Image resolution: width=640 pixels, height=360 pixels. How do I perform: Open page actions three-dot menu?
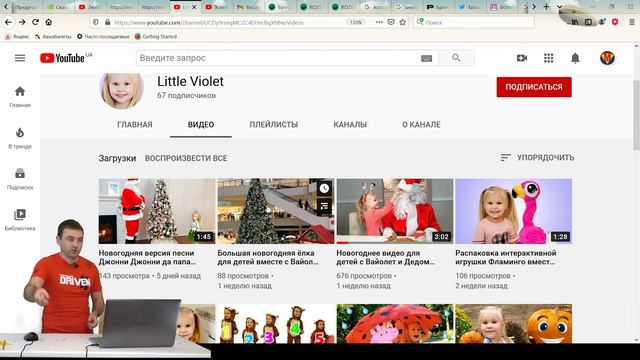point(379,22)
